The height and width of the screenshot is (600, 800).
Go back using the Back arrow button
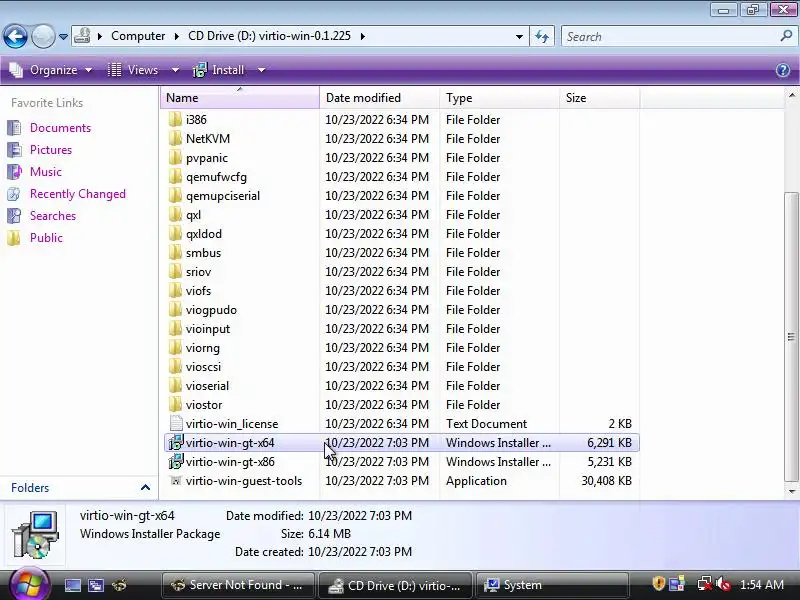[x=15, y=36]
